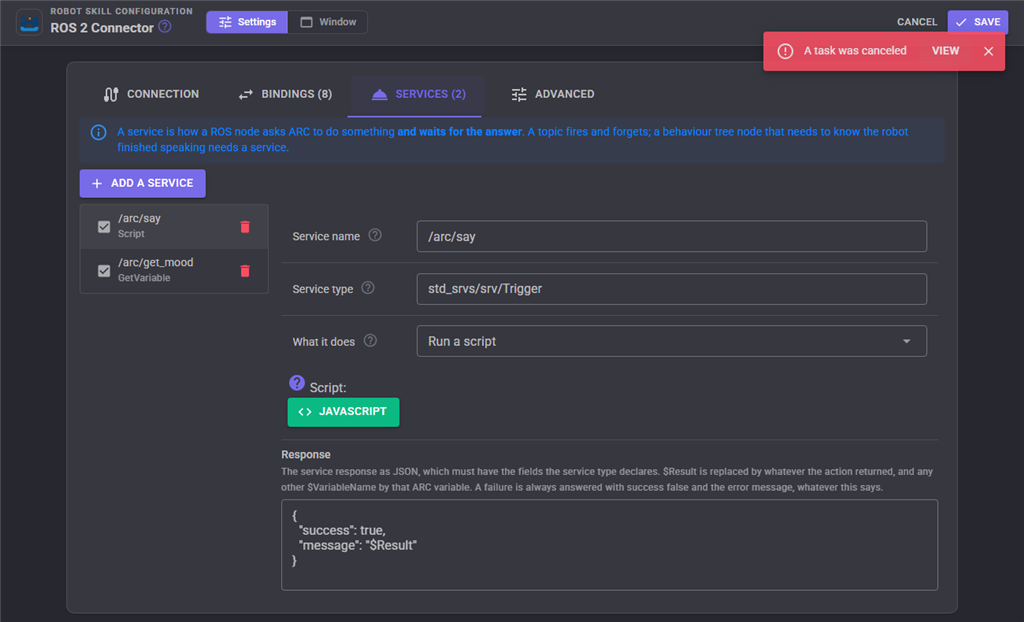Image resolution: width=1024 pixels, height=622 pixels.
Task: Switch to the Connection tab
Action: (151, 94)
